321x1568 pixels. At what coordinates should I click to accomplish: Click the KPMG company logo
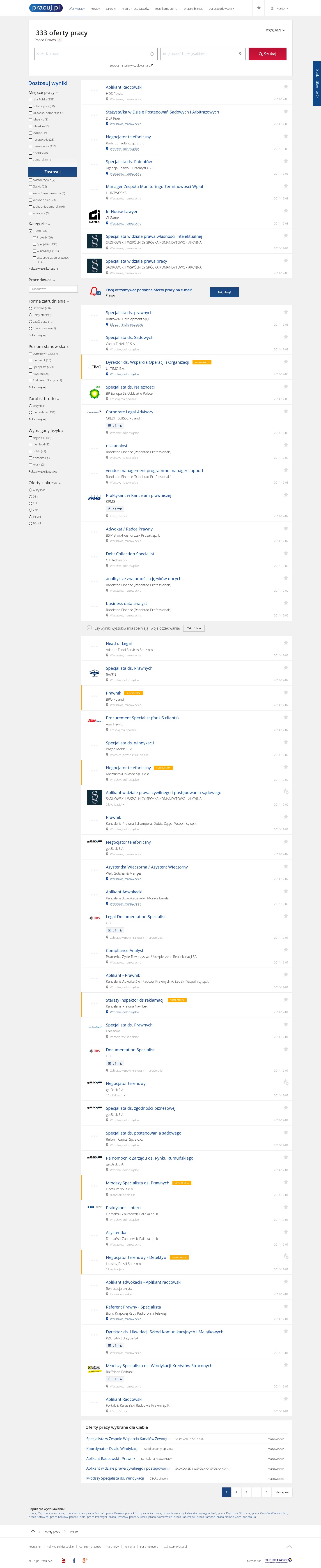pos(94,497)
